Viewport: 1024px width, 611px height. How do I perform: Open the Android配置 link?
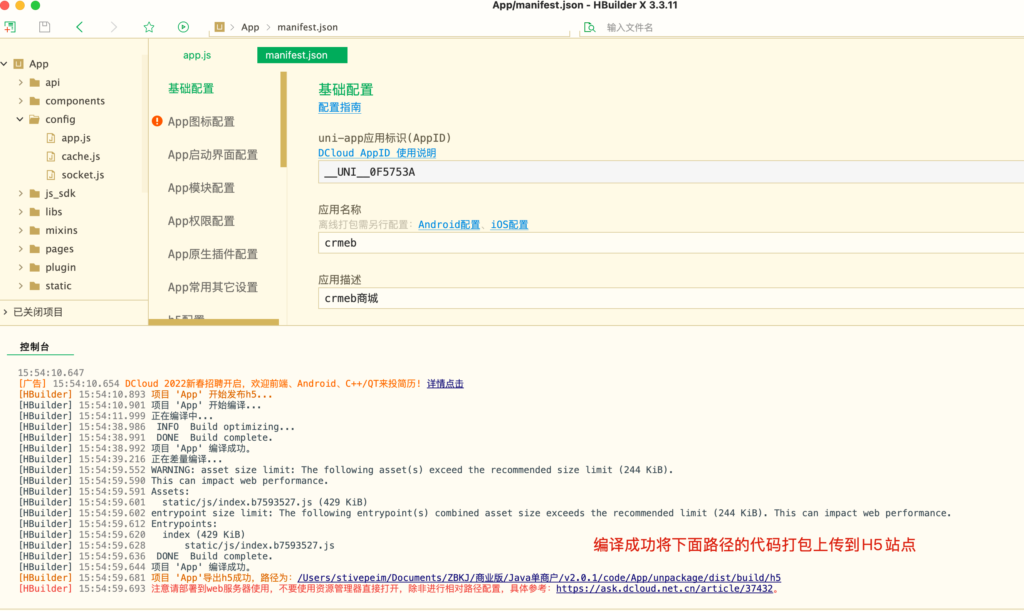pos(449,225)
